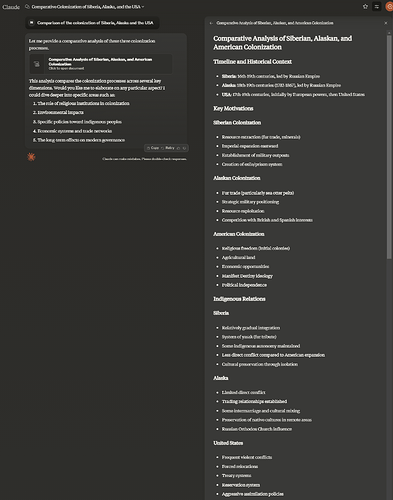The width and height of the screenshot is (393, 500).
Task: Click the chat search icon beside title
Action: click(27, 7)
